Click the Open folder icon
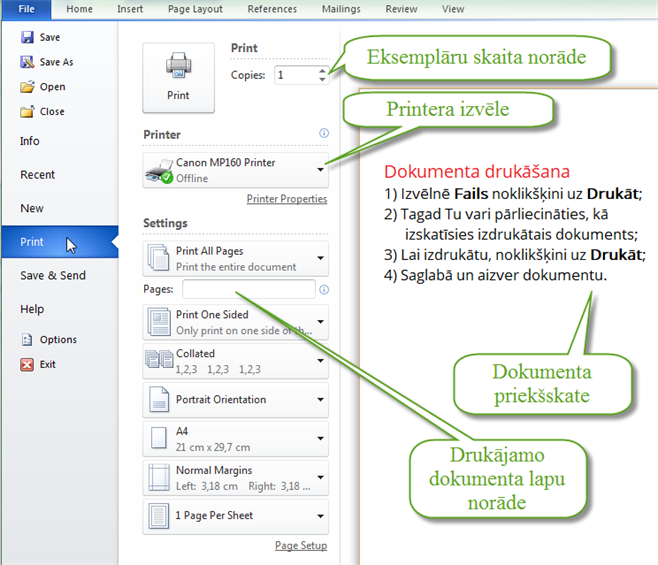The width and height of the screenshot is (658, 565). pos(27,87)
